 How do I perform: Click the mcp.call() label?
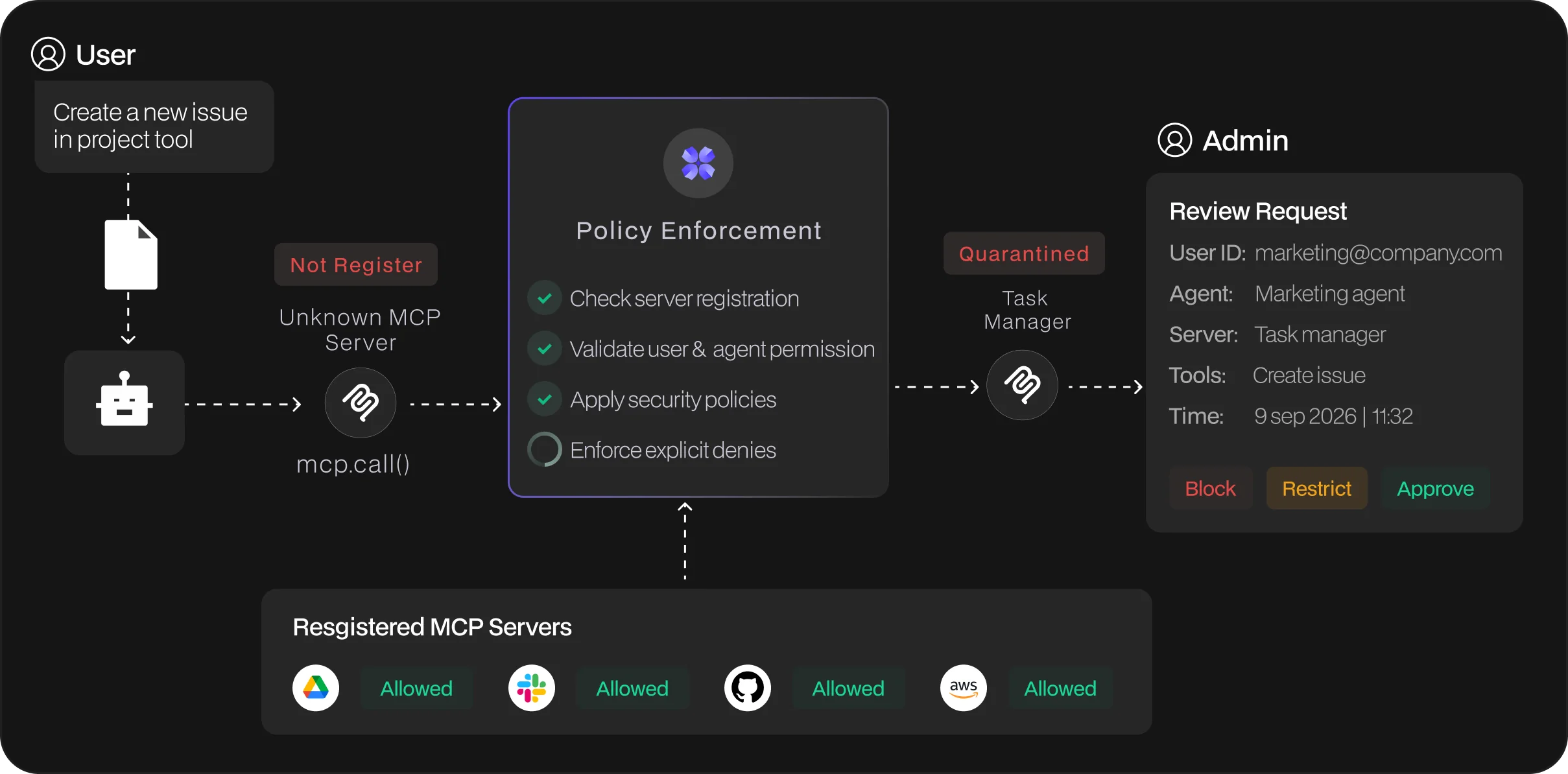coord(353,464)
